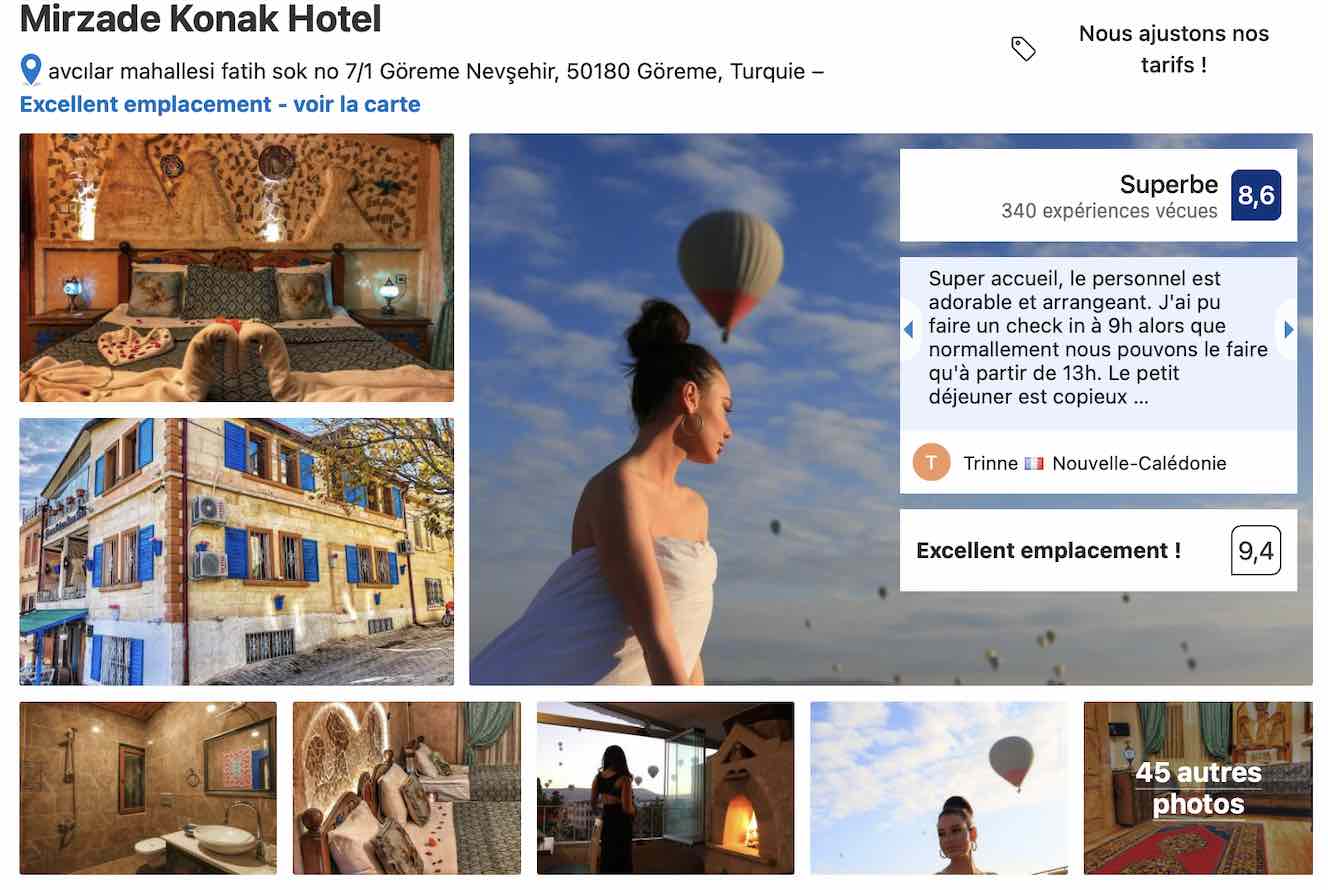This screenshot has height=890, width=1328.
Task: Open the terrace fireplace thumbnail
Action: click(x=665, y=788)
